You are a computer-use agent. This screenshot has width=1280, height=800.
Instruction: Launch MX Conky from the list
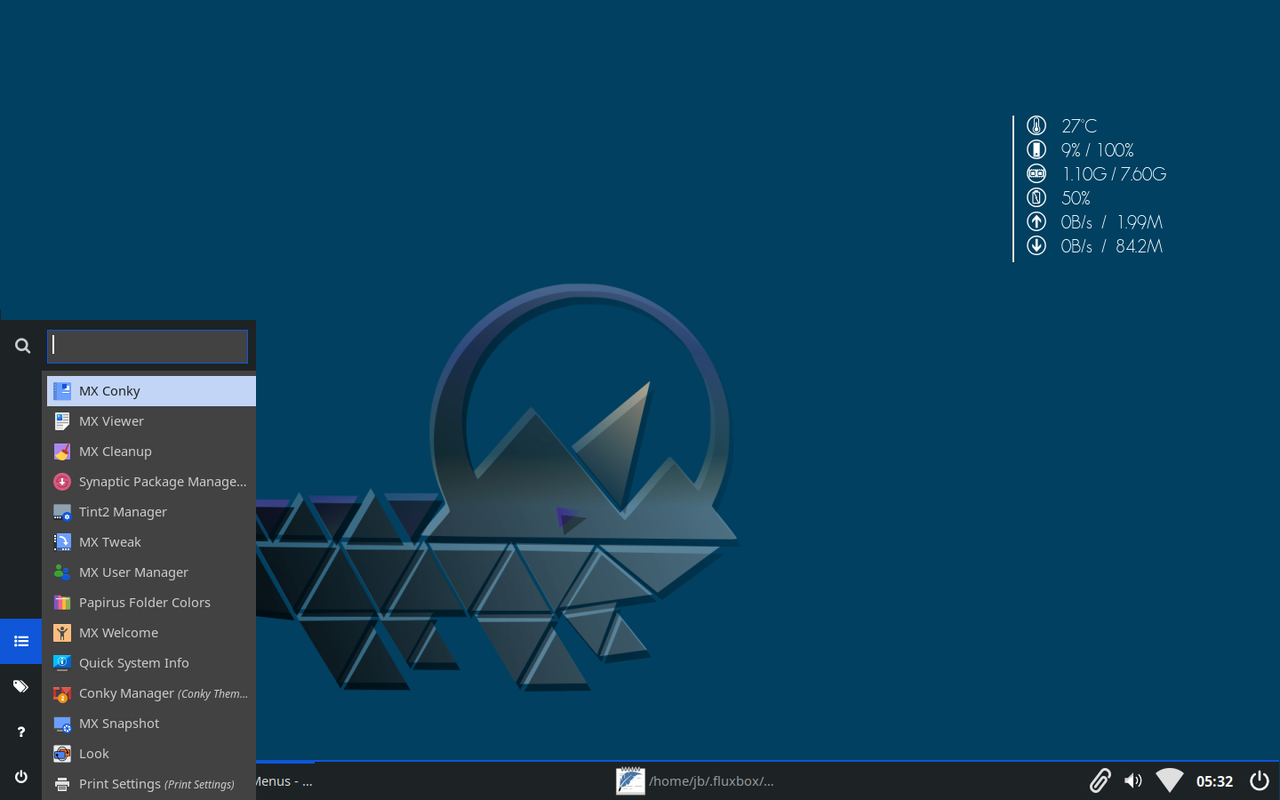coord(151,391)
